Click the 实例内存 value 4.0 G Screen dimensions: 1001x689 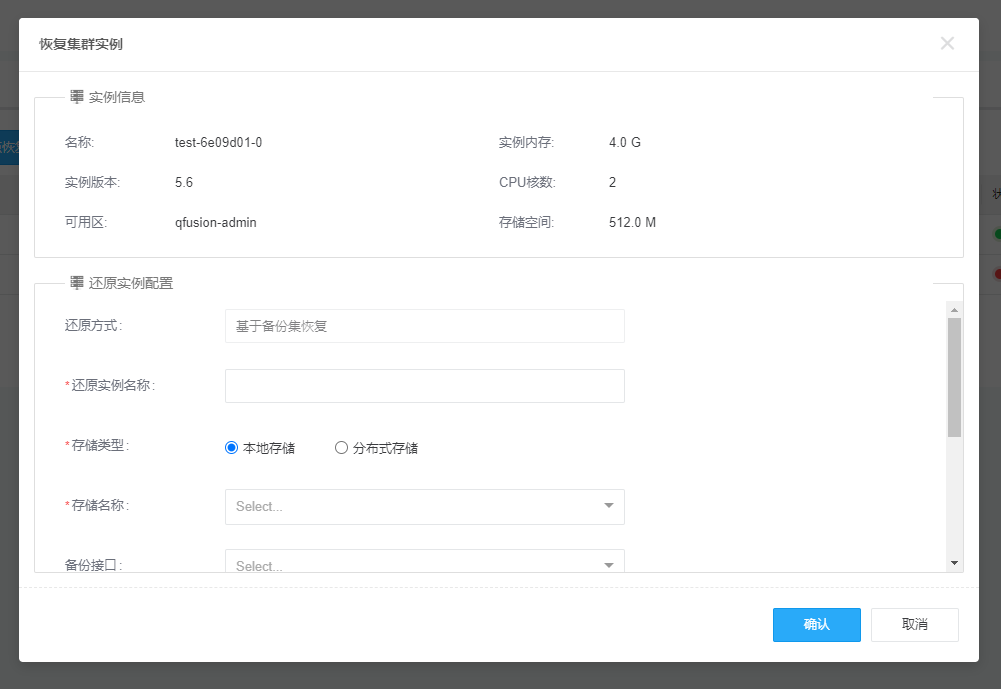624,142
